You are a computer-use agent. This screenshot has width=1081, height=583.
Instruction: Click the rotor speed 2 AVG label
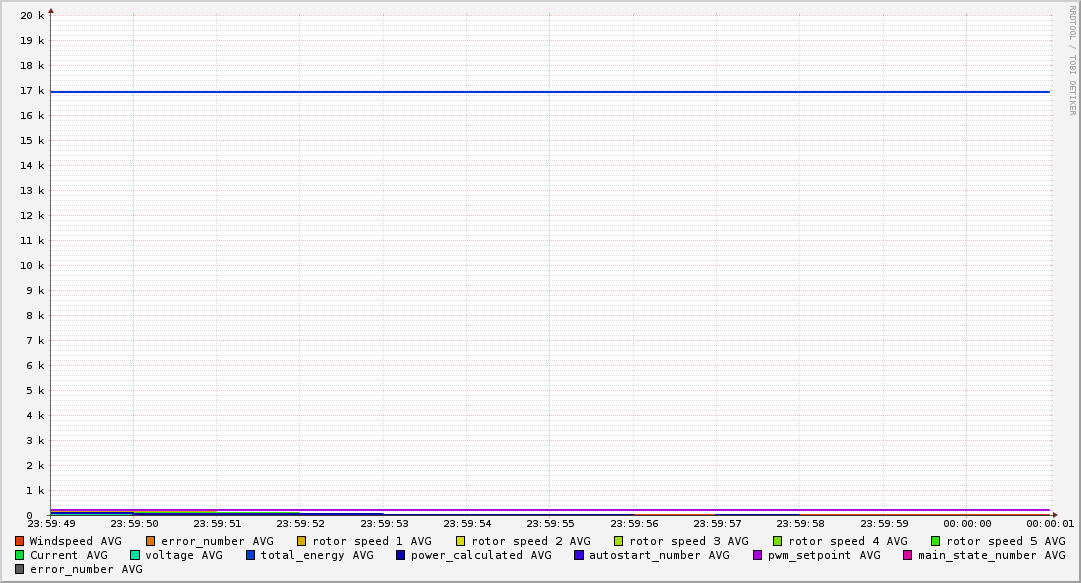530,541
